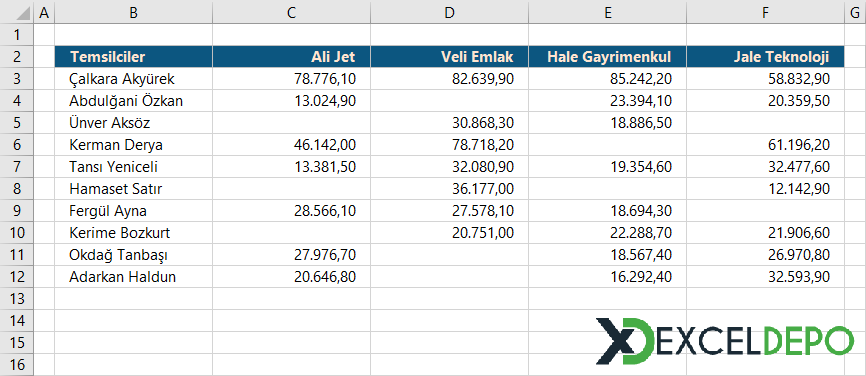Click the Veli Emlak header cell

450,57
